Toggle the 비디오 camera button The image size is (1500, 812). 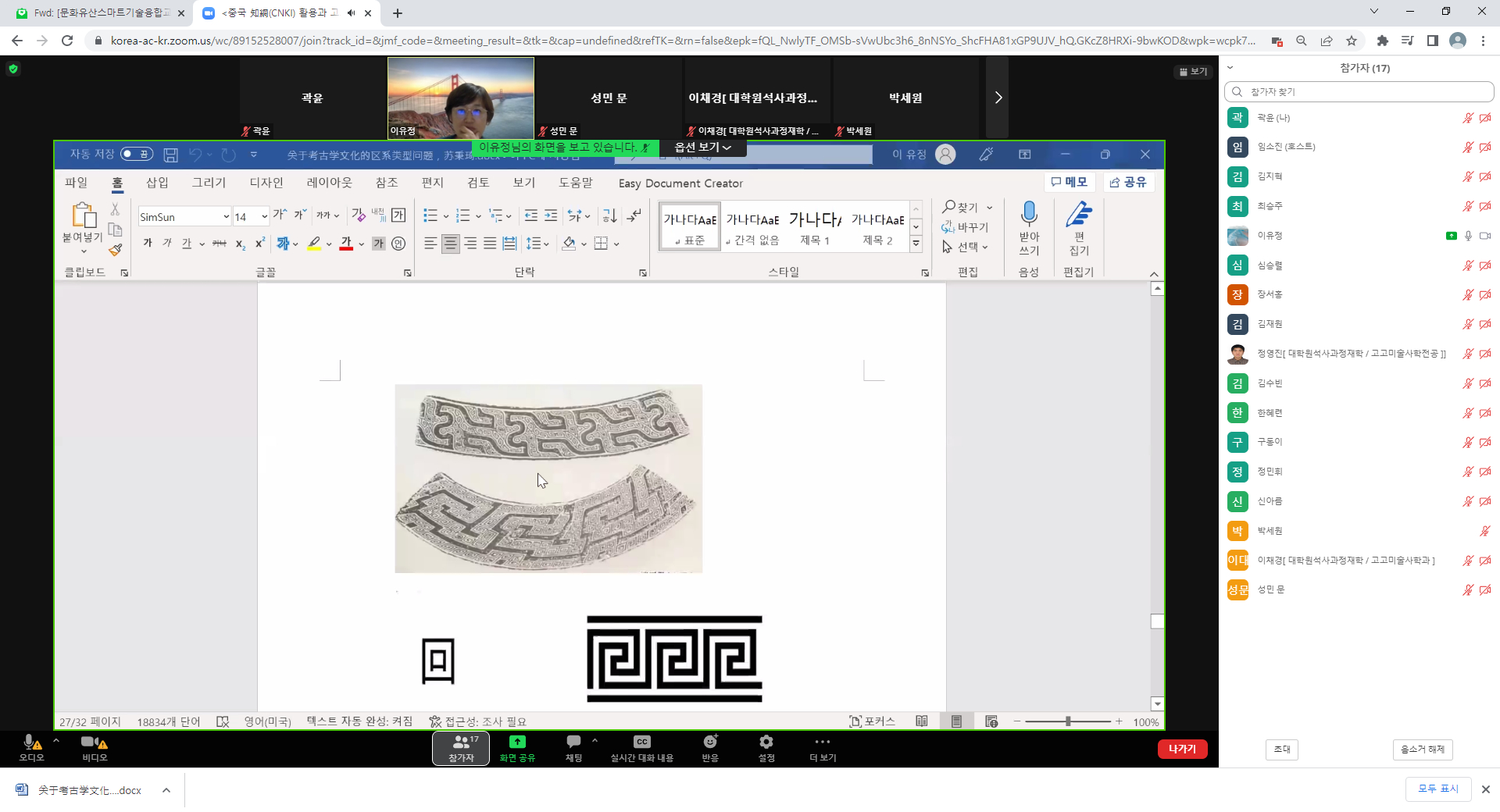coord(90,742)
